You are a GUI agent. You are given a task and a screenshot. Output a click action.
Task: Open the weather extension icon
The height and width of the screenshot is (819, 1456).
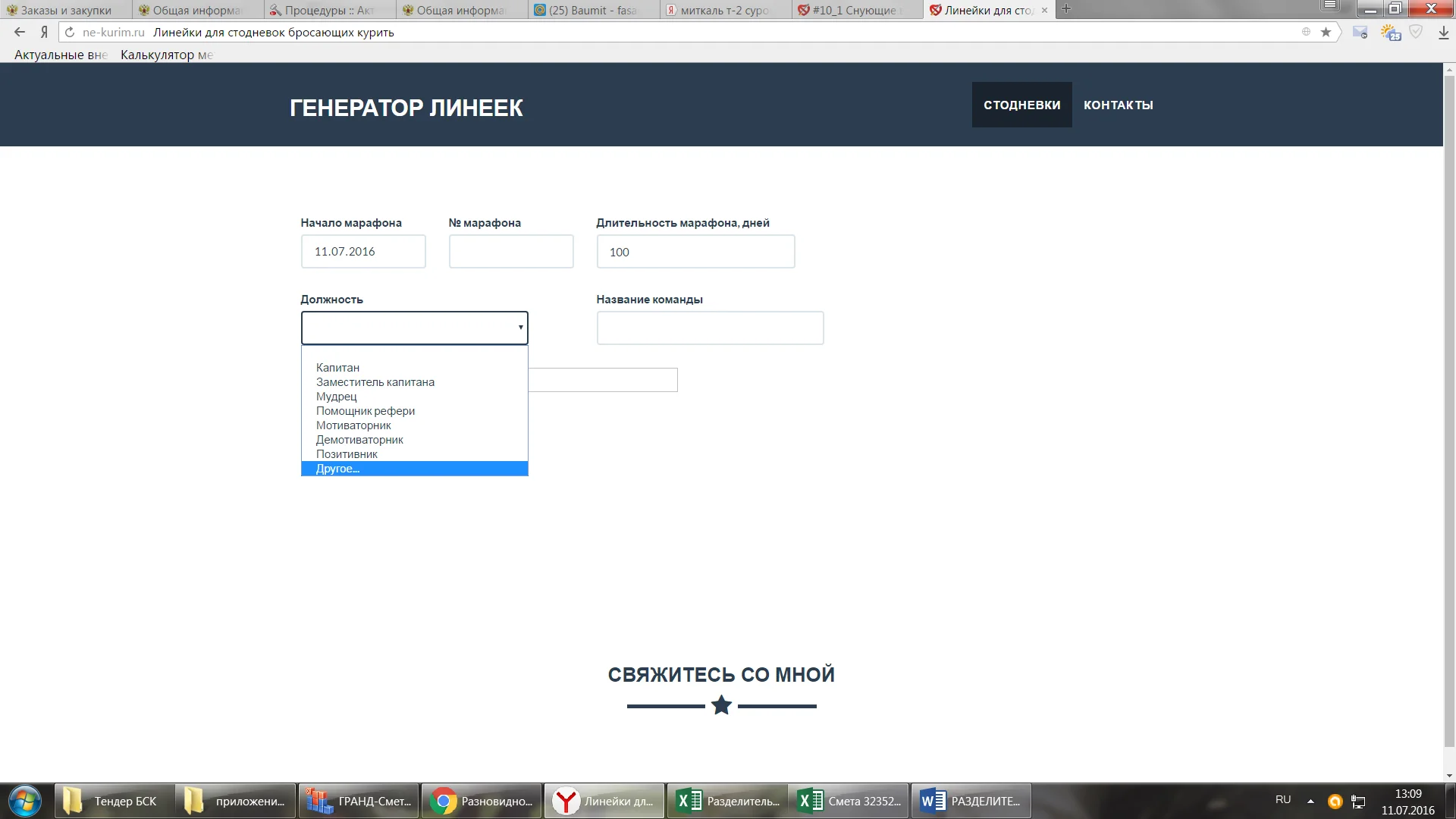click(1390, 33)
